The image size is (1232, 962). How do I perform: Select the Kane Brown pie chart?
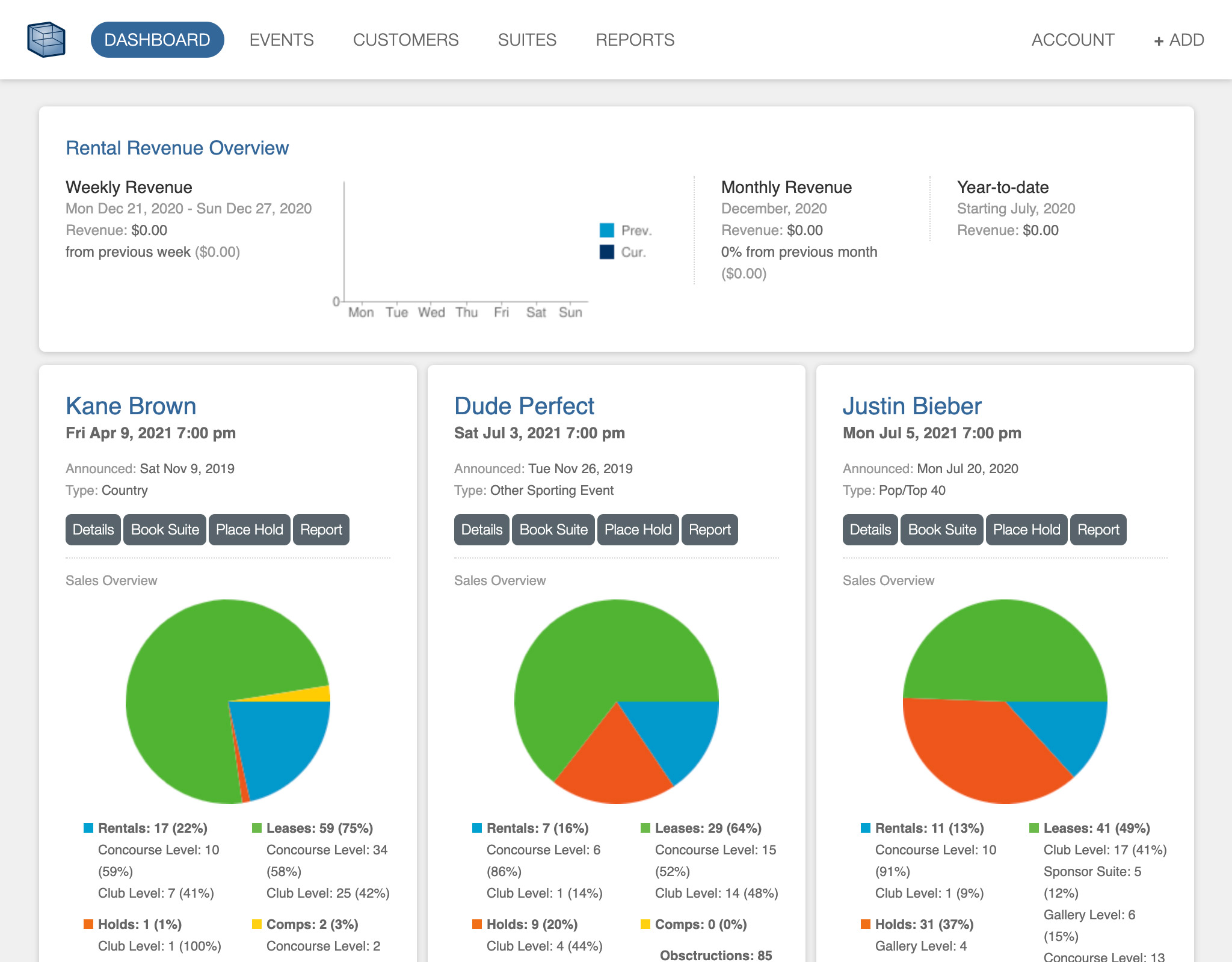(228, 702)
